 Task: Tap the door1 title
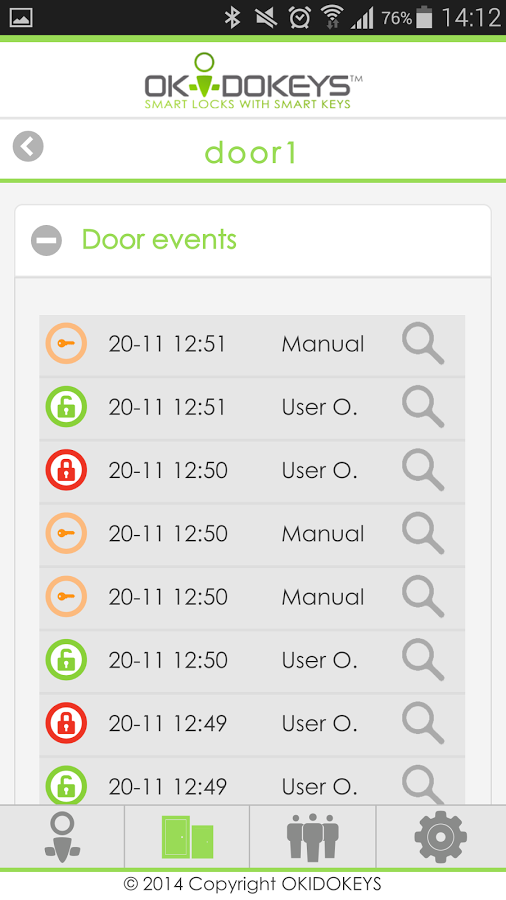click(251, 153)
